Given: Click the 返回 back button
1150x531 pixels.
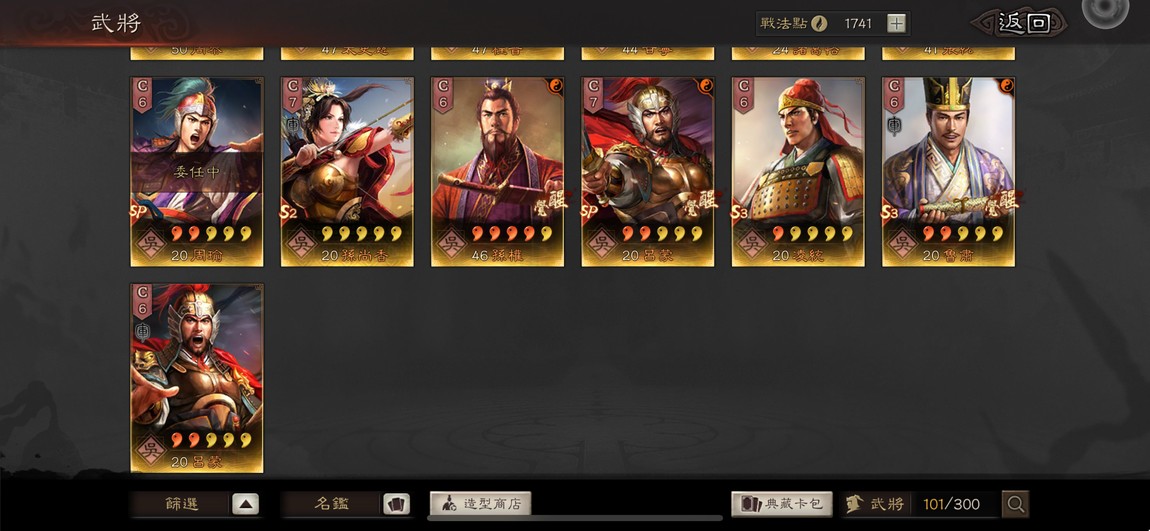Looking at the screenshot, I should (1023, 23).
